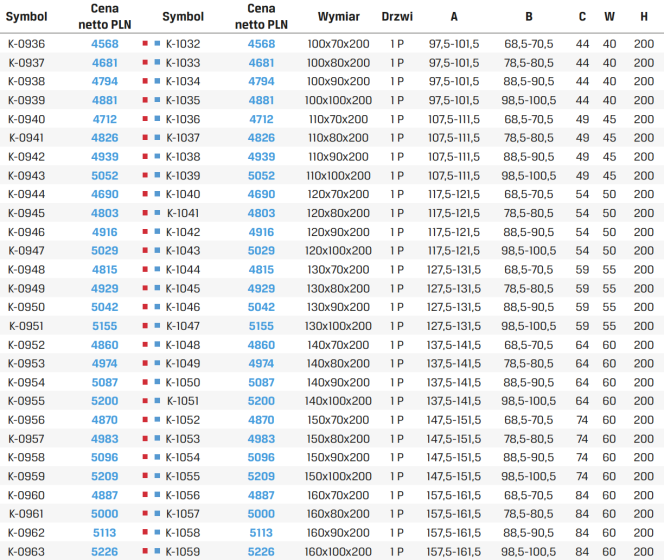Click price 5000 next to K-0961
The width and height of the screenshot is (664, 560).
point(105,514)
